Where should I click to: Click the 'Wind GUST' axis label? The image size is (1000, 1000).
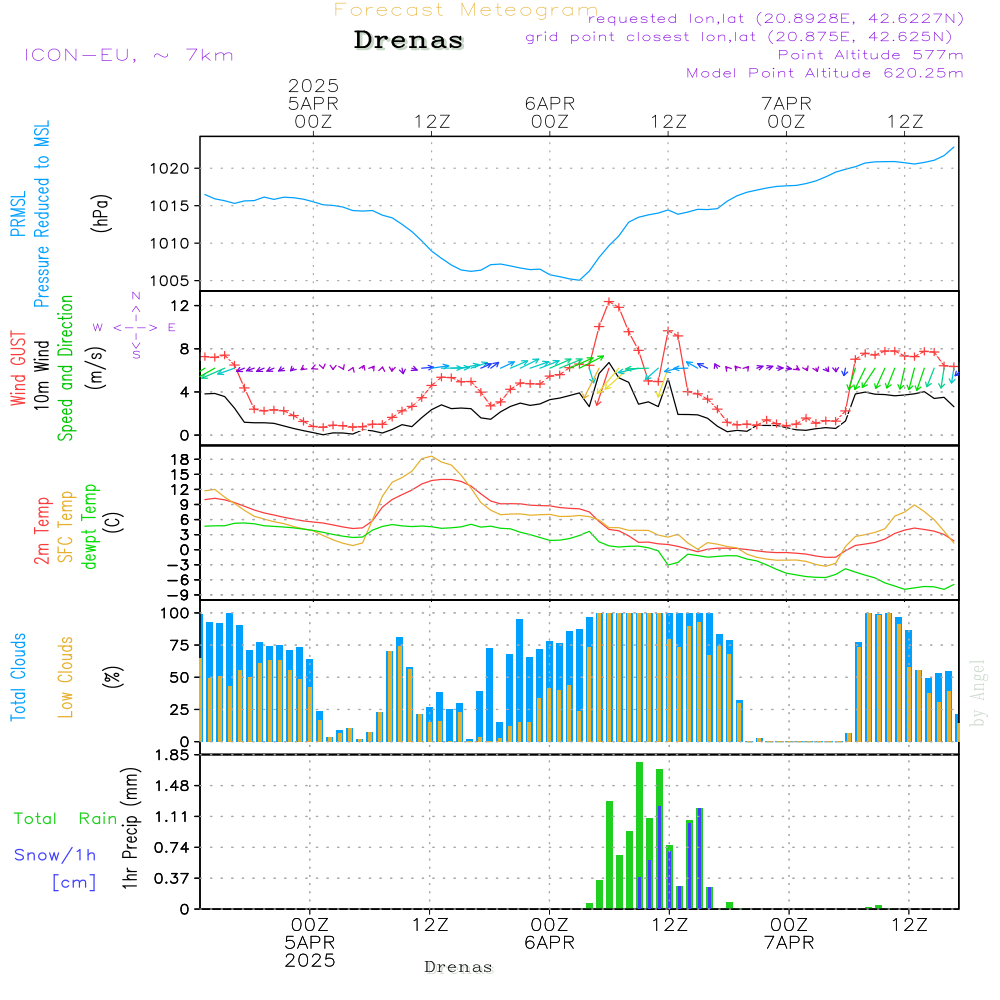click(x=18, y=368)
